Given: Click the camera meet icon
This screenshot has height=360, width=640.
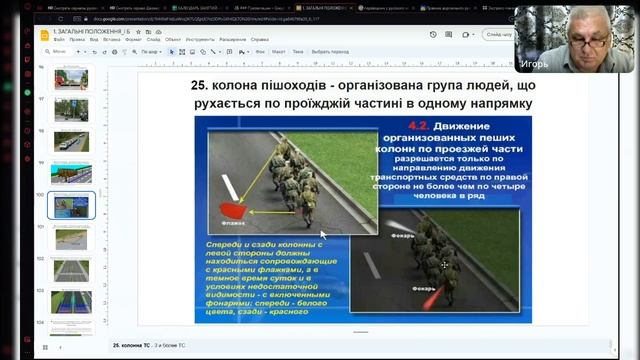Looking at the screenshot, I should coord(466,35).
